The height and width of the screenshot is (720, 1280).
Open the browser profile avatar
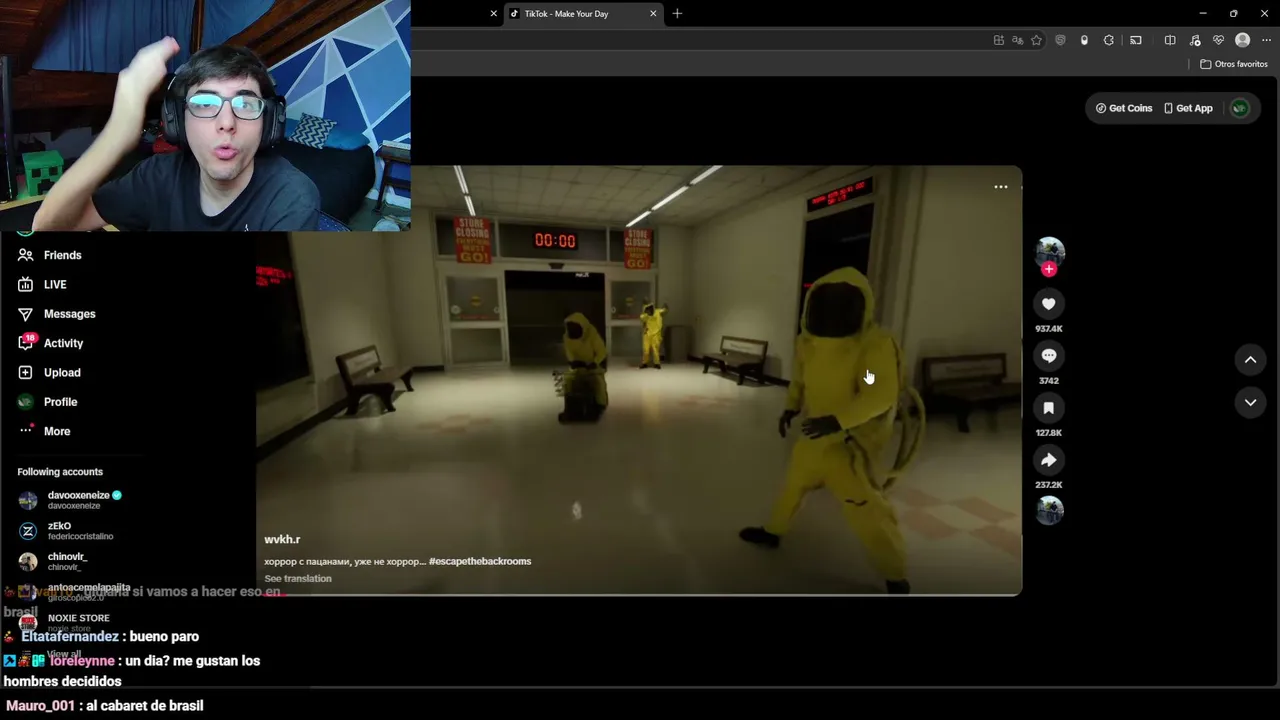click(x=1242, y=40)
